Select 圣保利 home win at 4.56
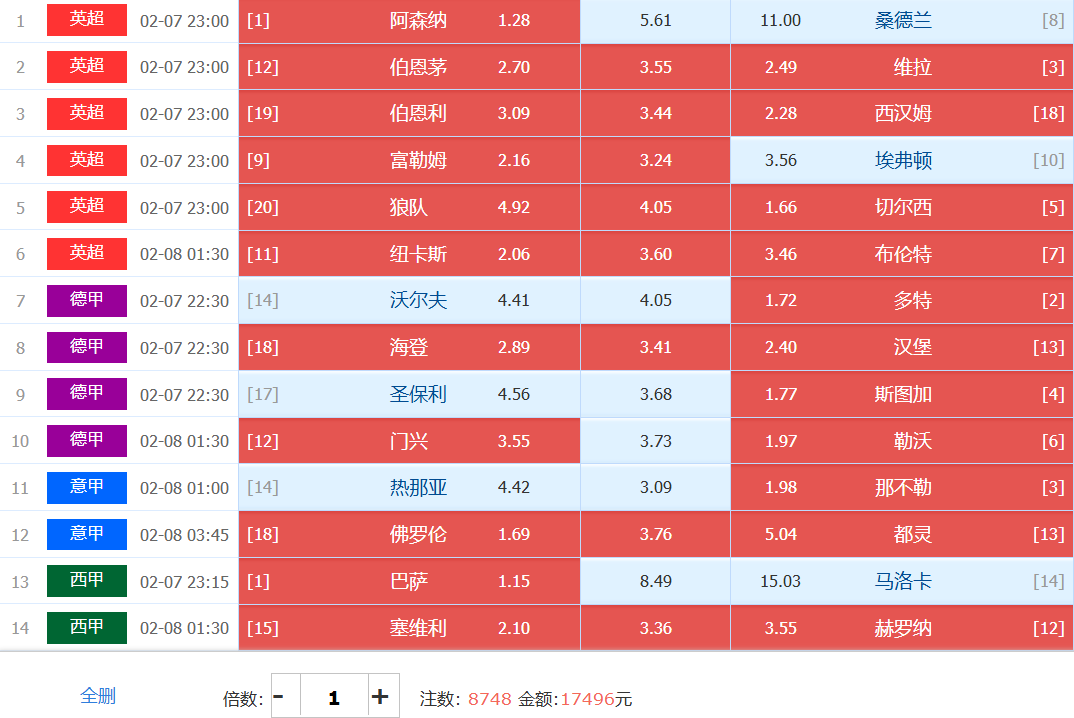The image size is (1074, 718). pyautogui.click(x=408, y=395)
